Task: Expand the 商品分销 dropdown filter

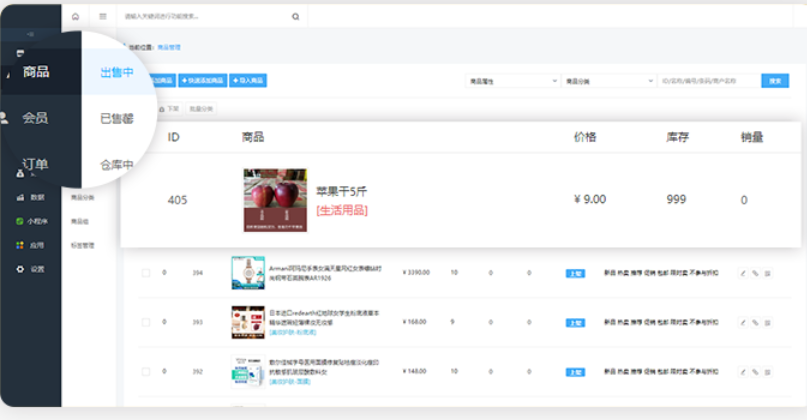Action: (606, 80)
